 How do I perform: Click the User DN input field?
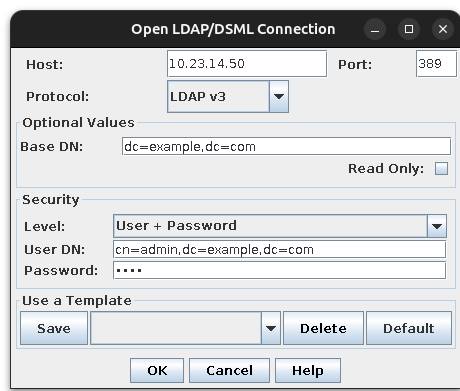pyautogui.click(x=279, y=249)
